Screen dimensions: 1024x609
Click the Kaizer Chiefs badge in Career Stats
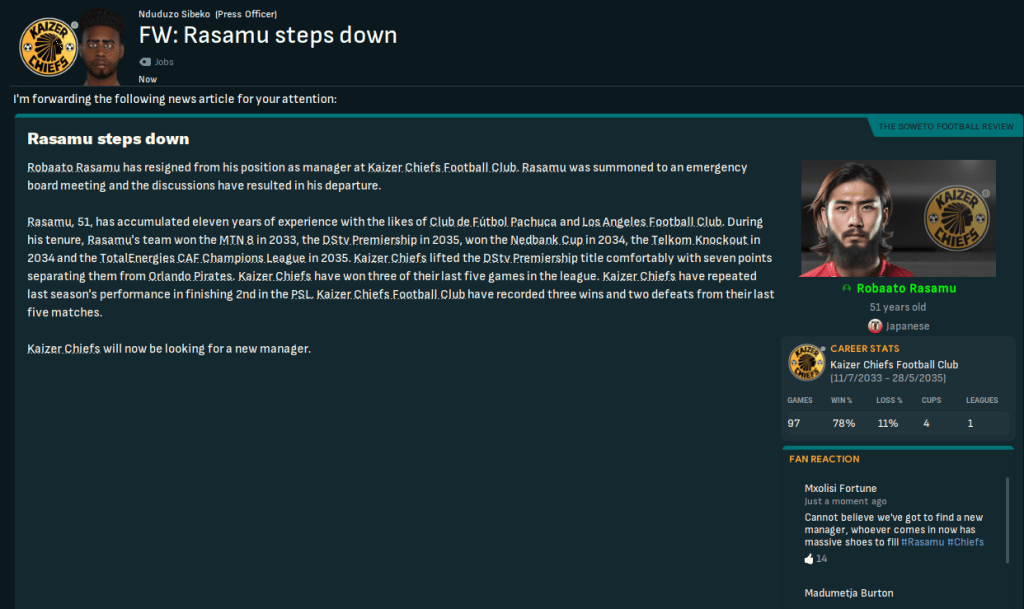click(806, 363)
